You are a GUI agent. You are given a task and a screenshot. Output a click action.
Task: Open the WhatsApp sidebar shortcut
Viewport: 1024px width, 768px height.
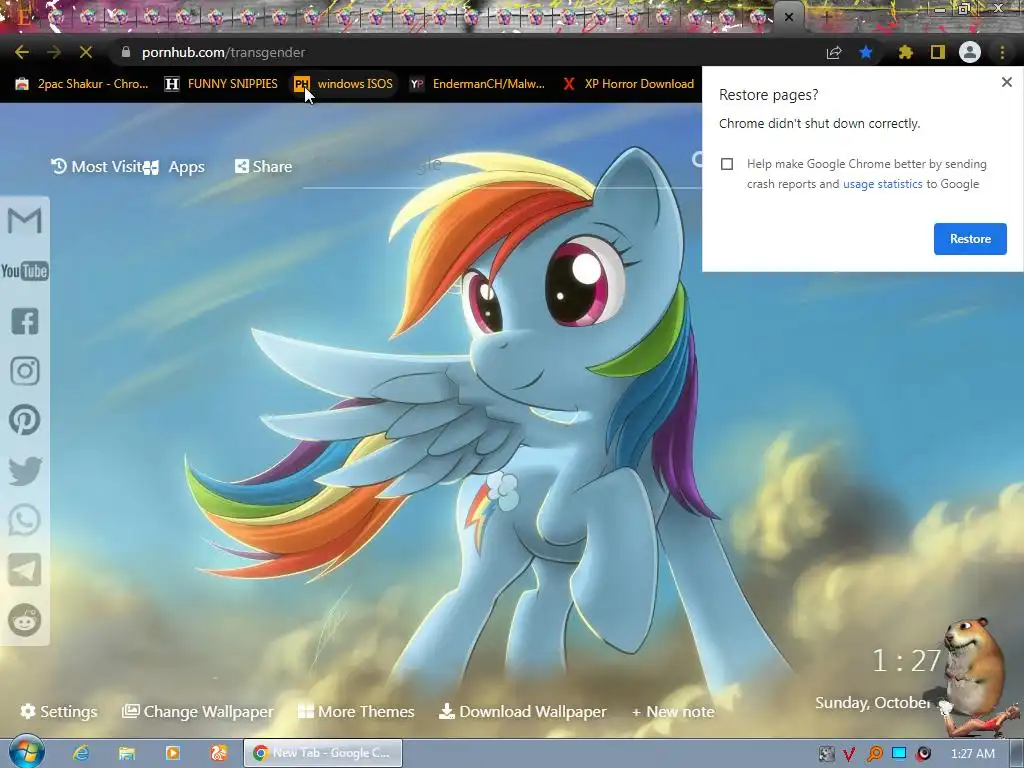pyautogui.click(x=25, y=520)
